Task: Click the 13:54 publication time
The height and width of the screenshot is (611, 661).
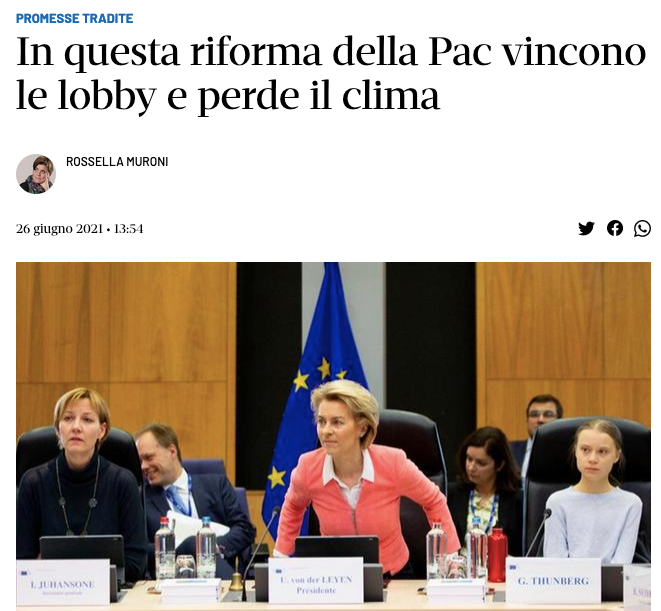Action: 129,229
